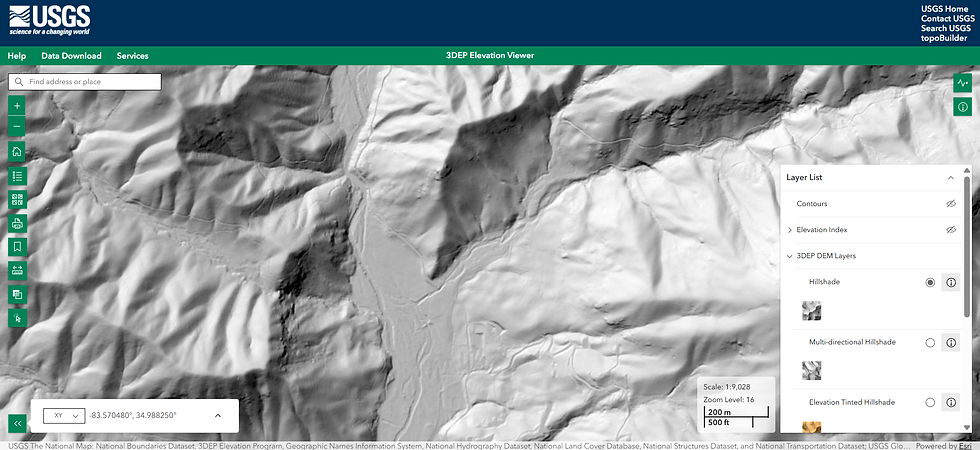Open the swipe layers tool icon
Image resolution: width=980 pixels, height=450 pixels.
click(17, 294)
